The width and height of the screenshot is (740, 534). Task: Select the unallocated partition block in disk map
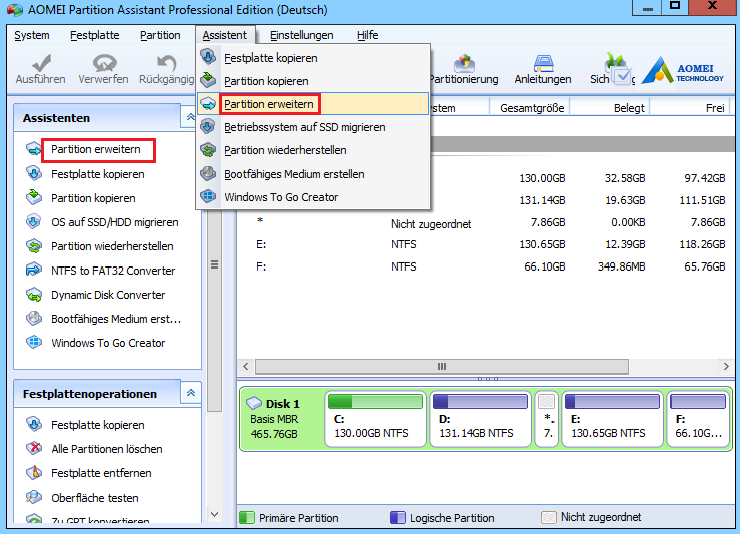click(547, 418)
